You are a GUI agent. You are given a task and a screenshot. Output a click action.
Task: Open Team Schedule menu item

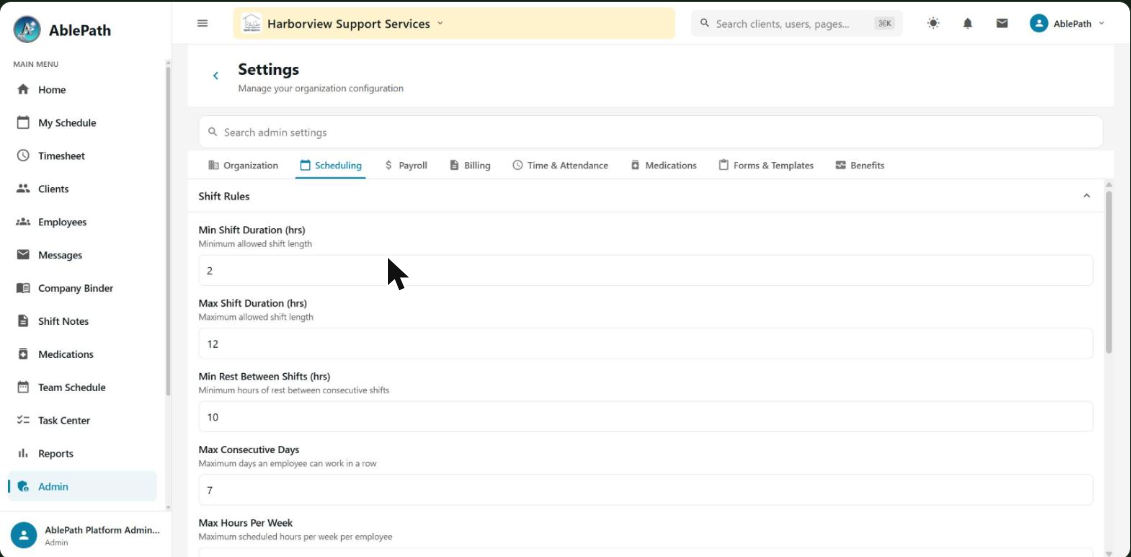pyautogui.click(x=82, y=387)
